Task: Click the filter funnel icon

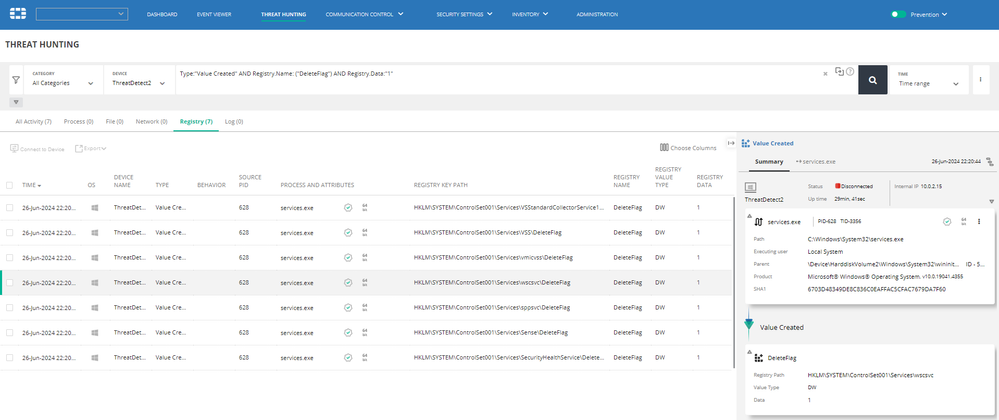Action: pyautogui.click(x=15, y=79)
